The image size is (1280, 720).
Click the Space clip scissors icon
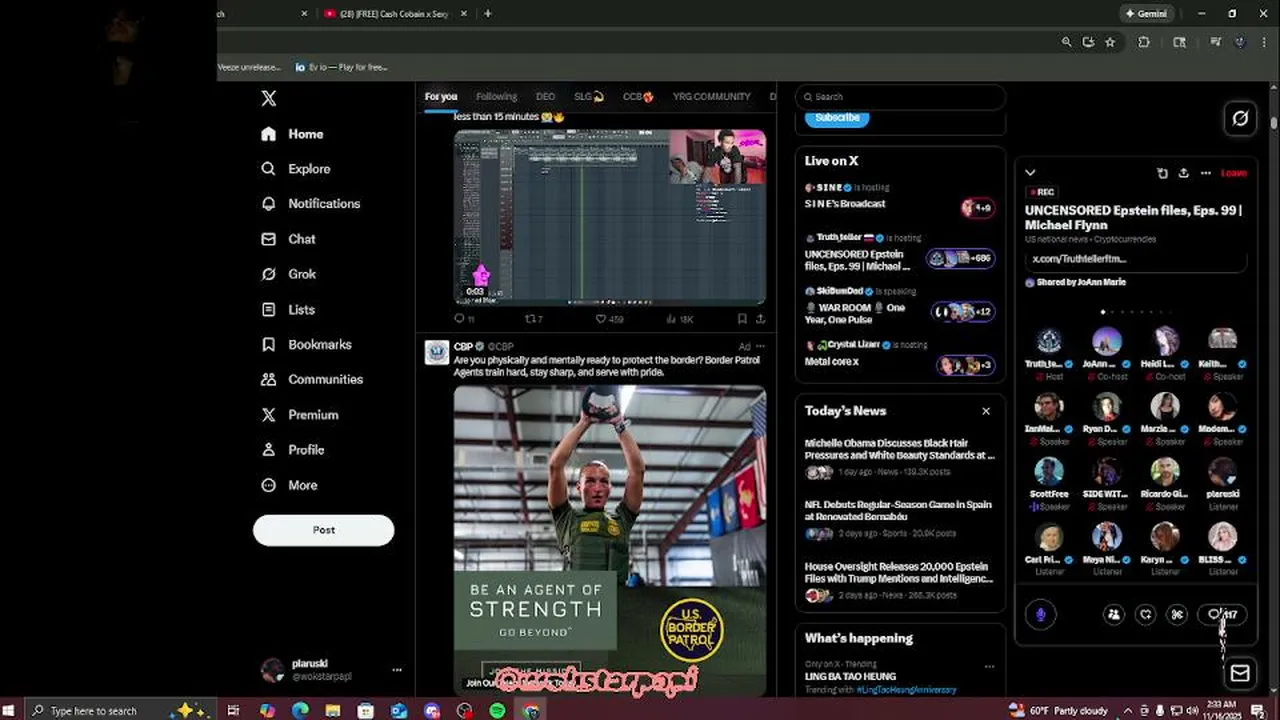1177,615
